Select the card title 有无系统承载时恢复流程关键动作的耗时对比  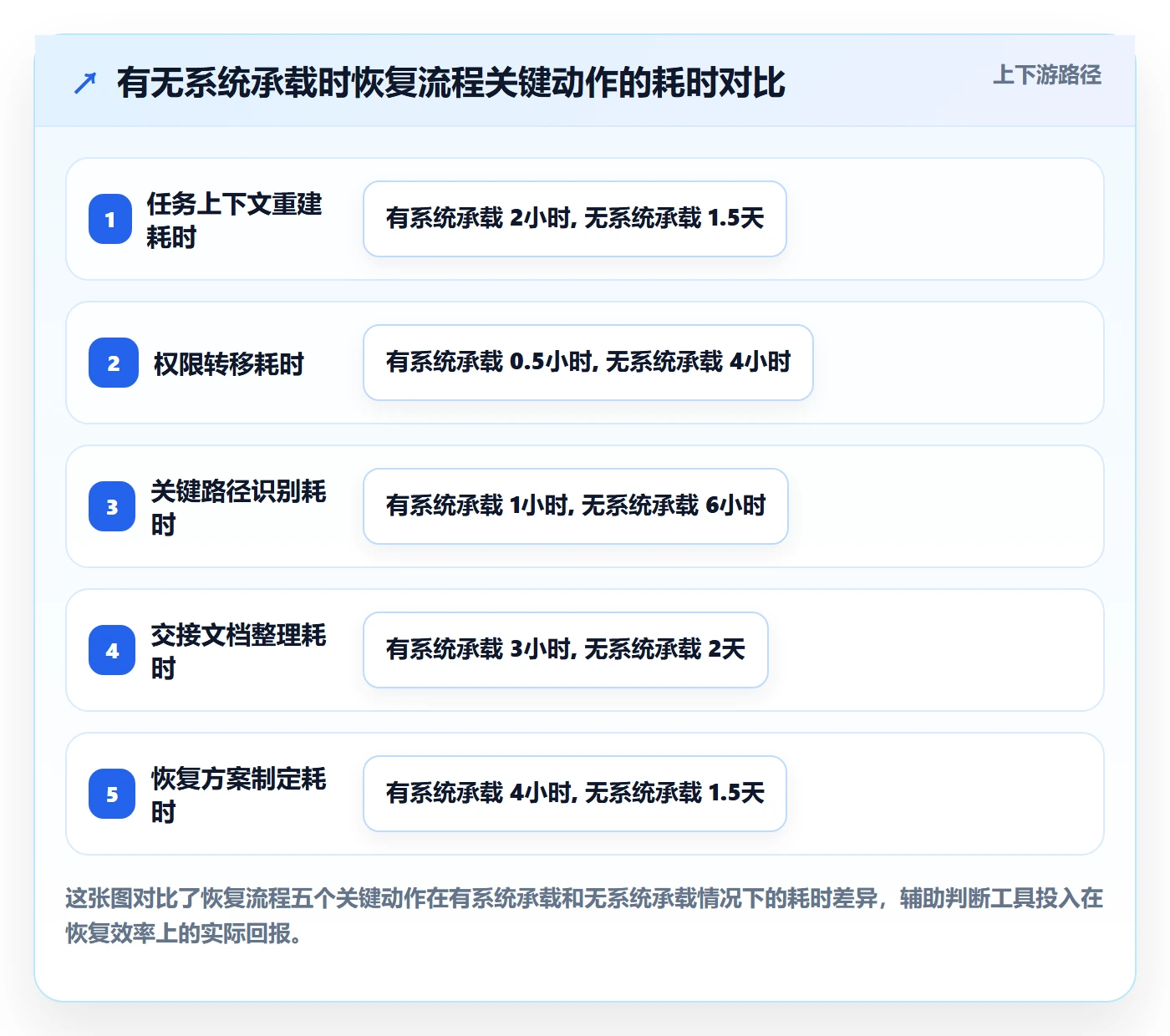pos(451,83)
